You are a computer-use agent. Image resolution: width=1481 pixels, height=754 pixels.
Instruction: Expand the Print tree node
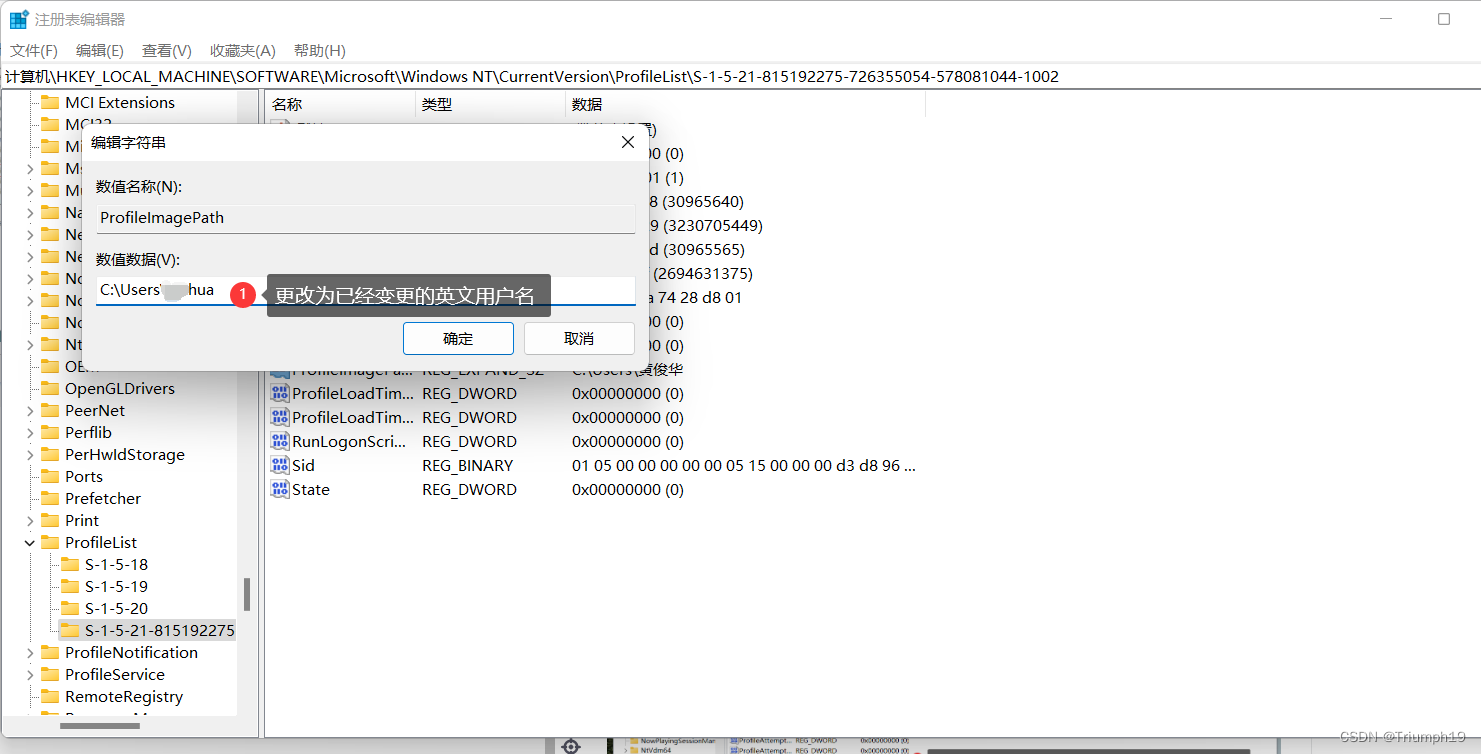(x=30, y=521)
